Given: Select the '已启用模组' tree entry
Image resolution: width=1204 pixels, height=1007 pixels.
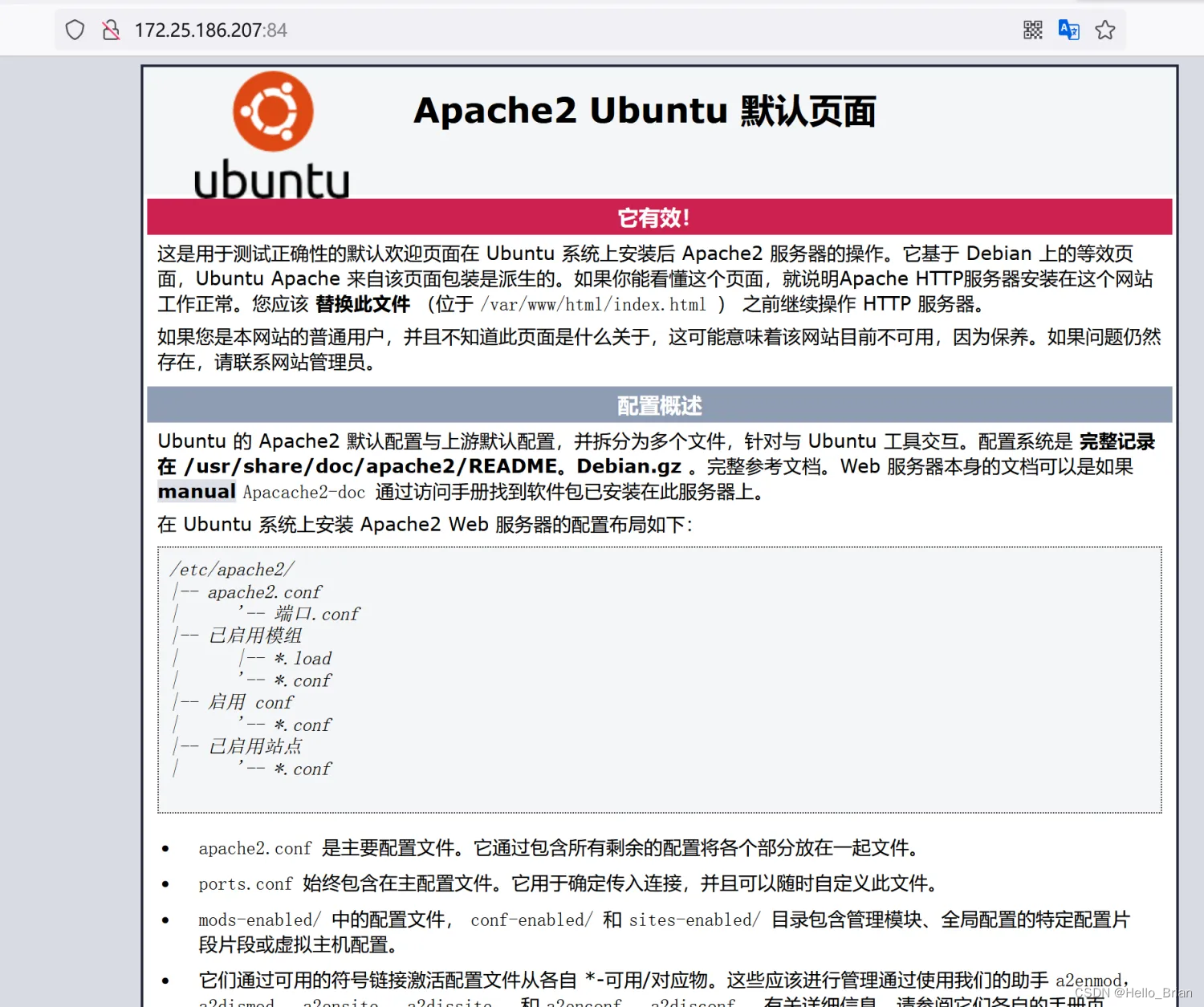Looking at the screenshot, I should point(255,635).
